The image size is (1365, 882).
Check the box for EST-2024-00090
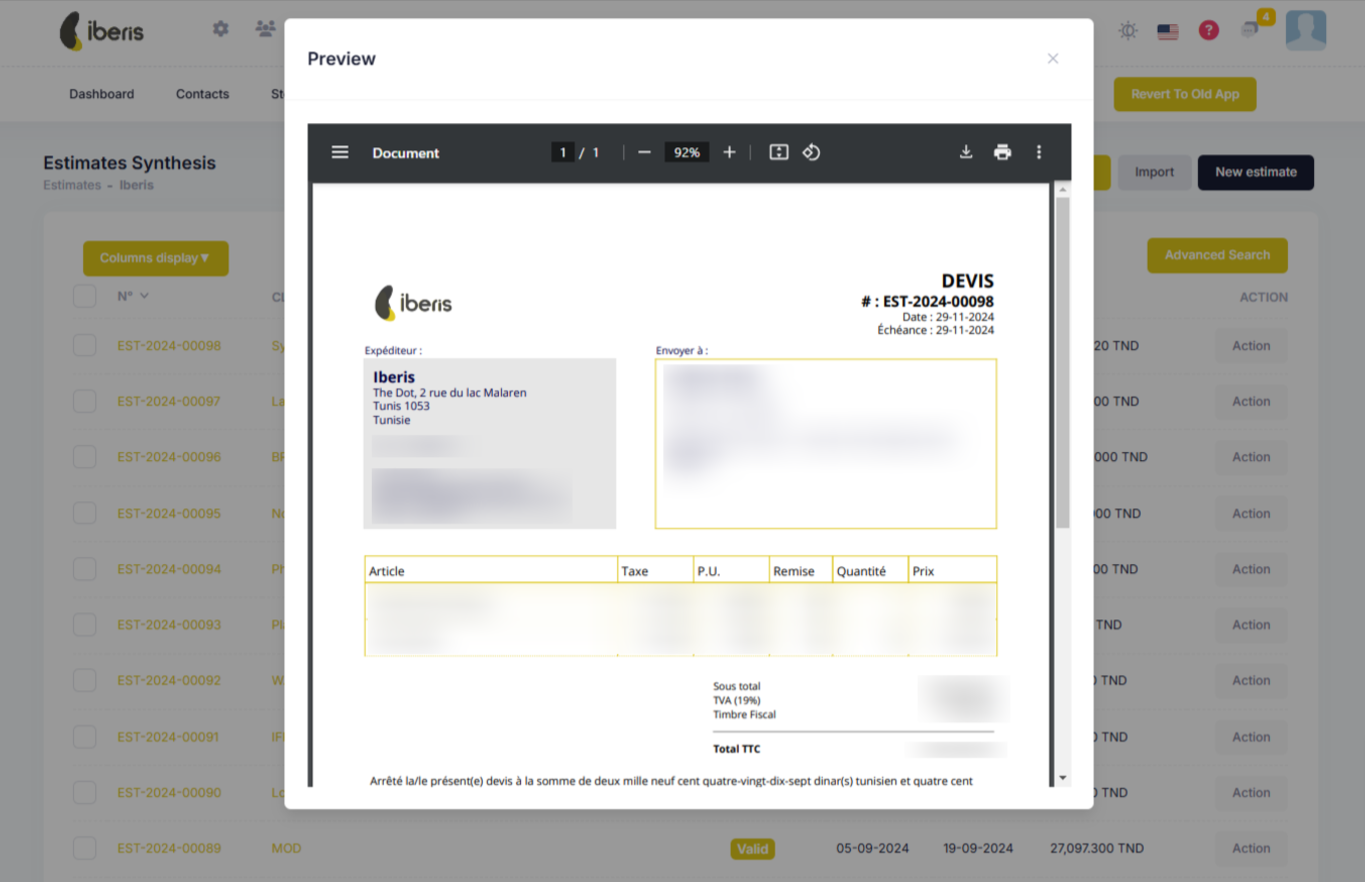(x=85, y=793)
